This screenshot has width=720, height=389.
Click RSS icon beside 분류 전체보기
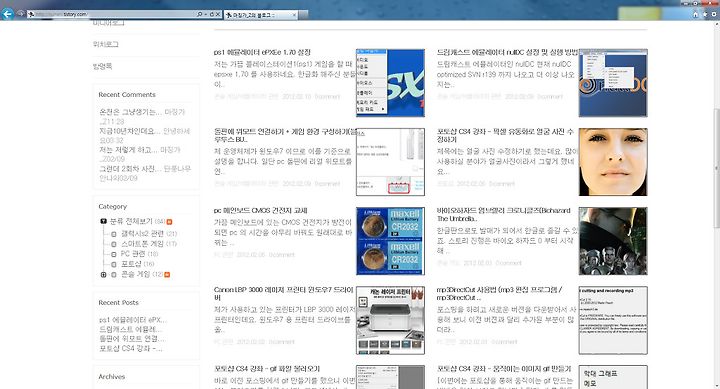(169, 222)
